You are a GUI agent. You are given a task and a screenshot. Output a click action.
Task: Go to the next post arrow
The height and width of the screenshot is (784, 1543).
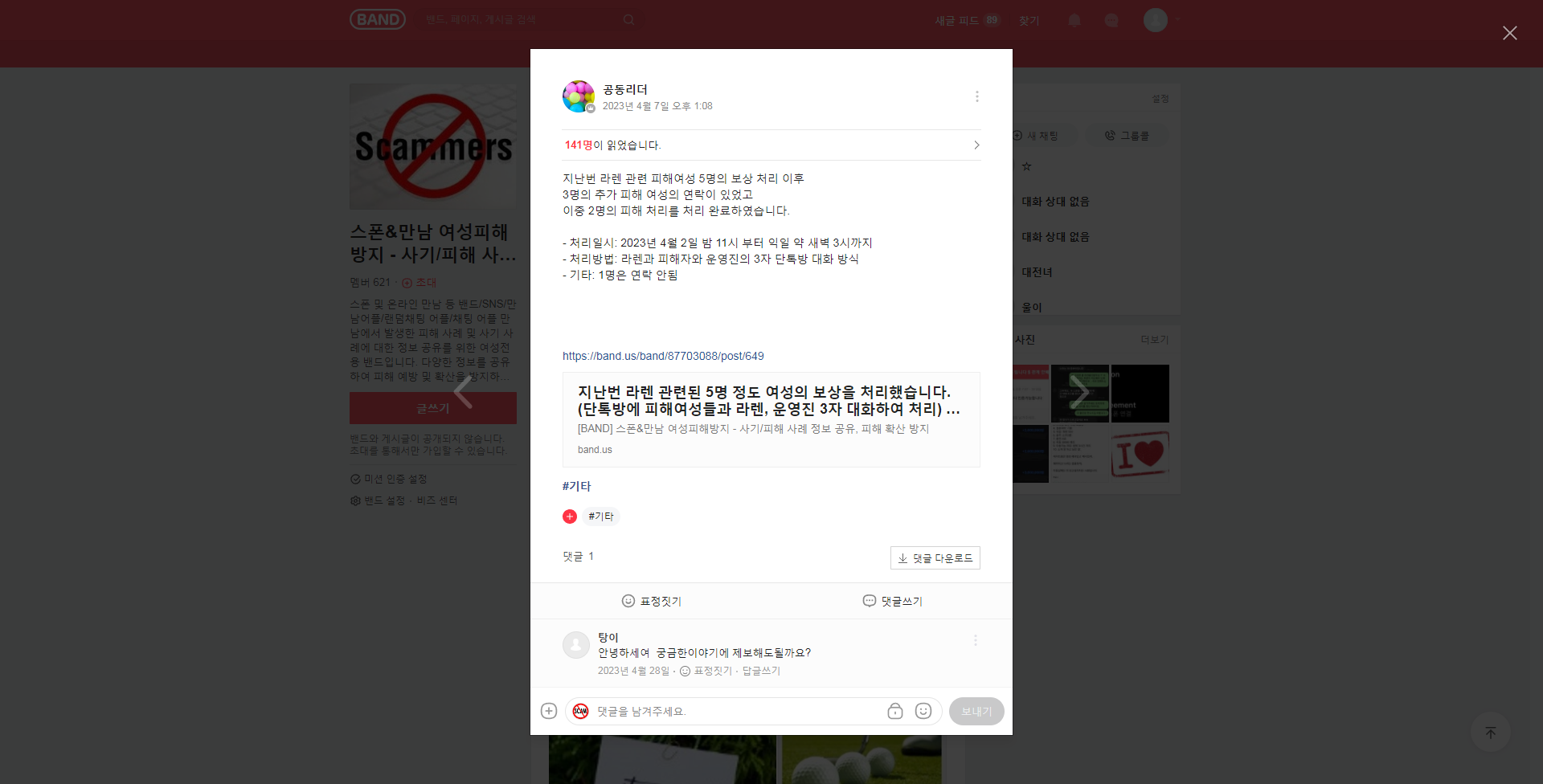[1079, 392]
